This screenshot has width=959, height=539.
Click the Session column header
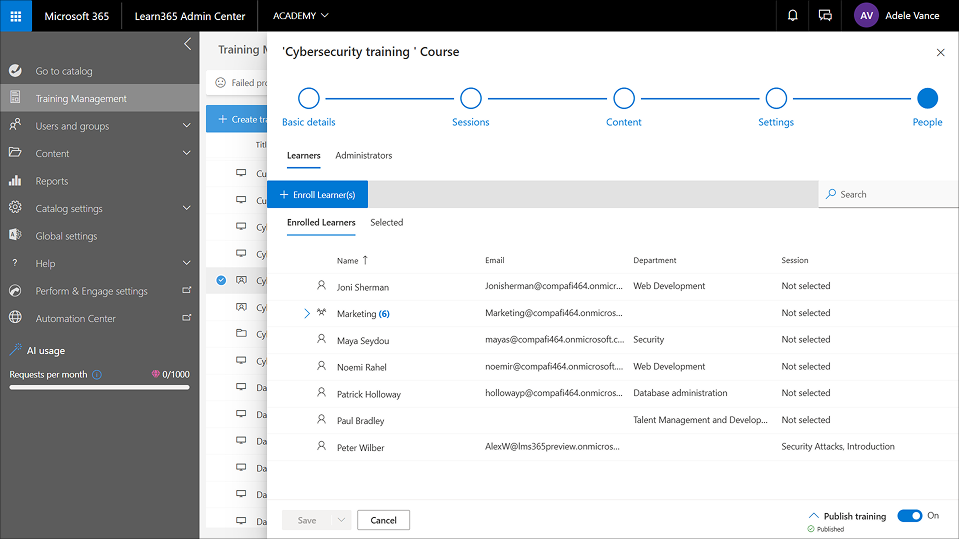click(794, 260)
